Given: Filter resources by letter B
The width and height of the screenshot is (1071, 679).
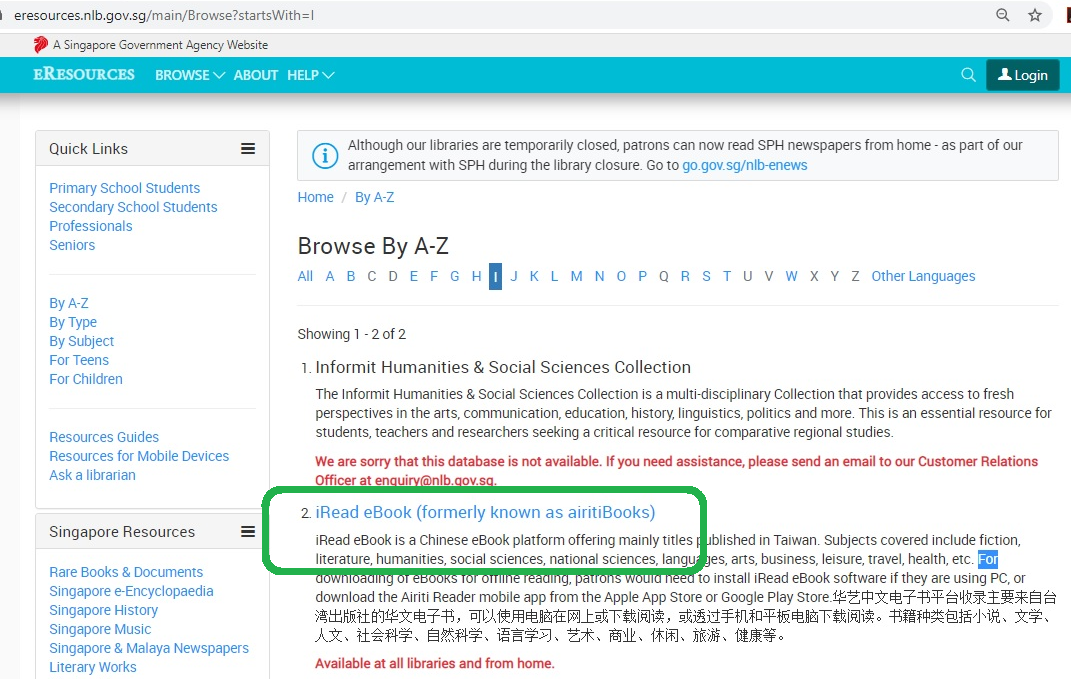Looking at the screenshot, I should pos(351,277).
